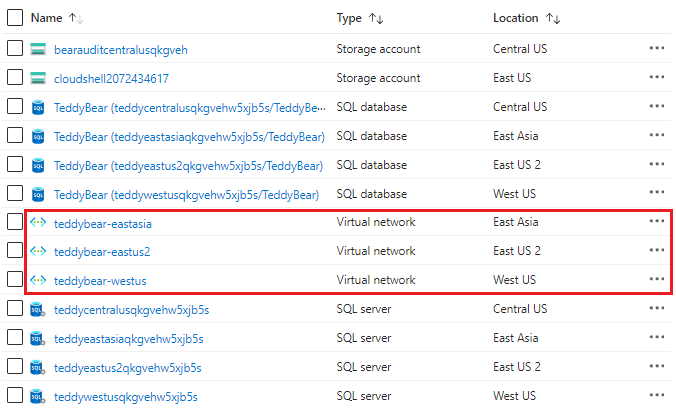Click SQL server icon beside teddyeastasiaqkgvehw5xjb5s
Screen dimensions: 676x409
[38, 338]
